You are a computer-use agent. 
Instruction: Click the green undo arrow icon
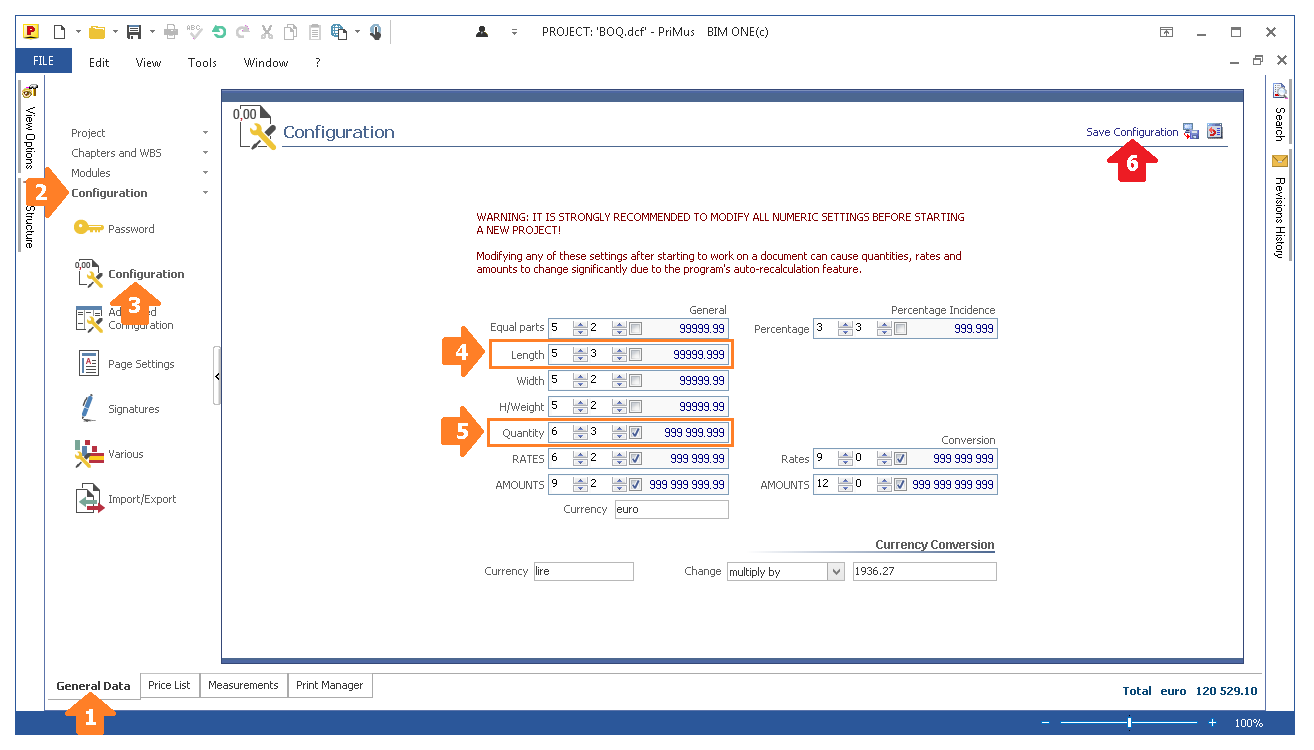coord(219,32)
